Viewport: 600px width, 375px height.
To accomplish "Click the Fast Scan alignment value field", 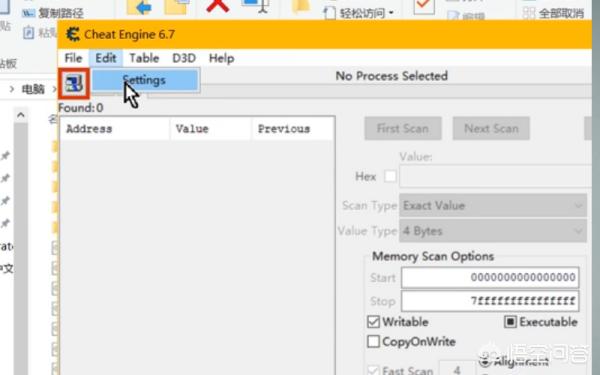I will [x=457, y=368].
